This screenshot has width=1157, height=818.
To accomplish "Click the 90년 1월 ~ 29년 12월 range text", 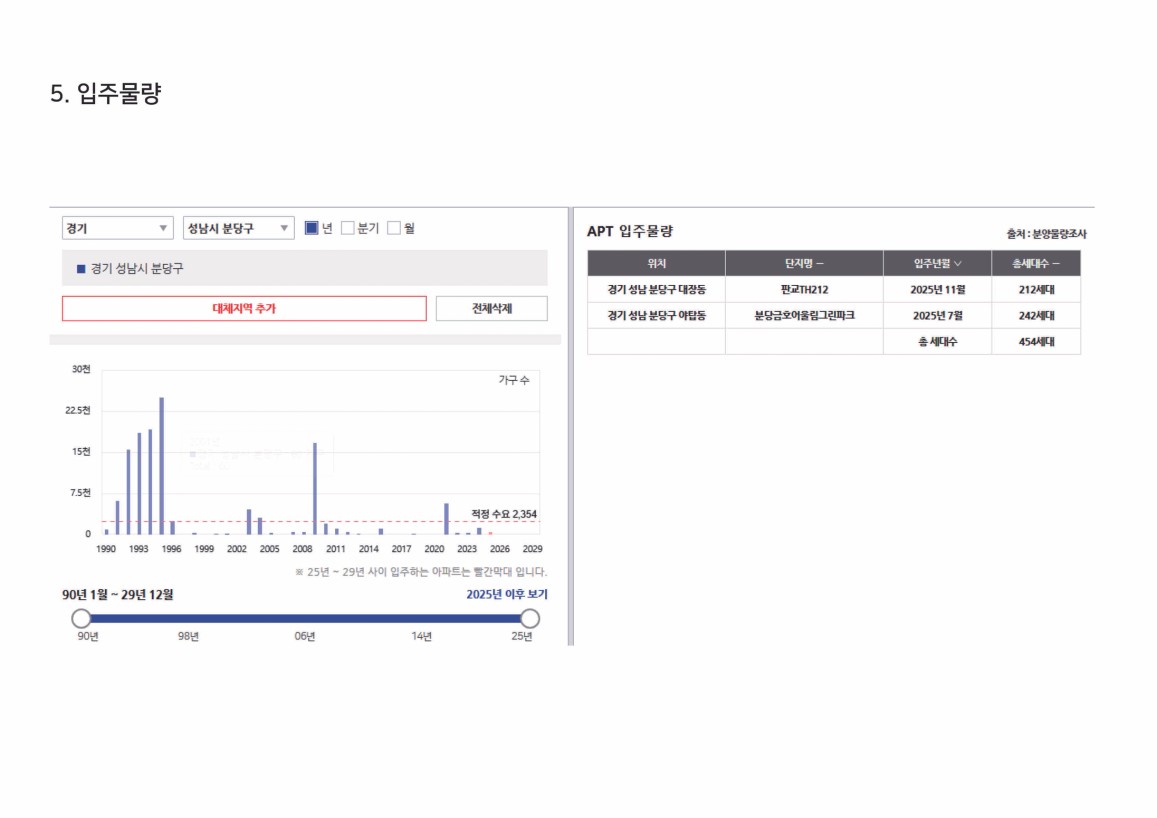I will [x=118, y=595].
